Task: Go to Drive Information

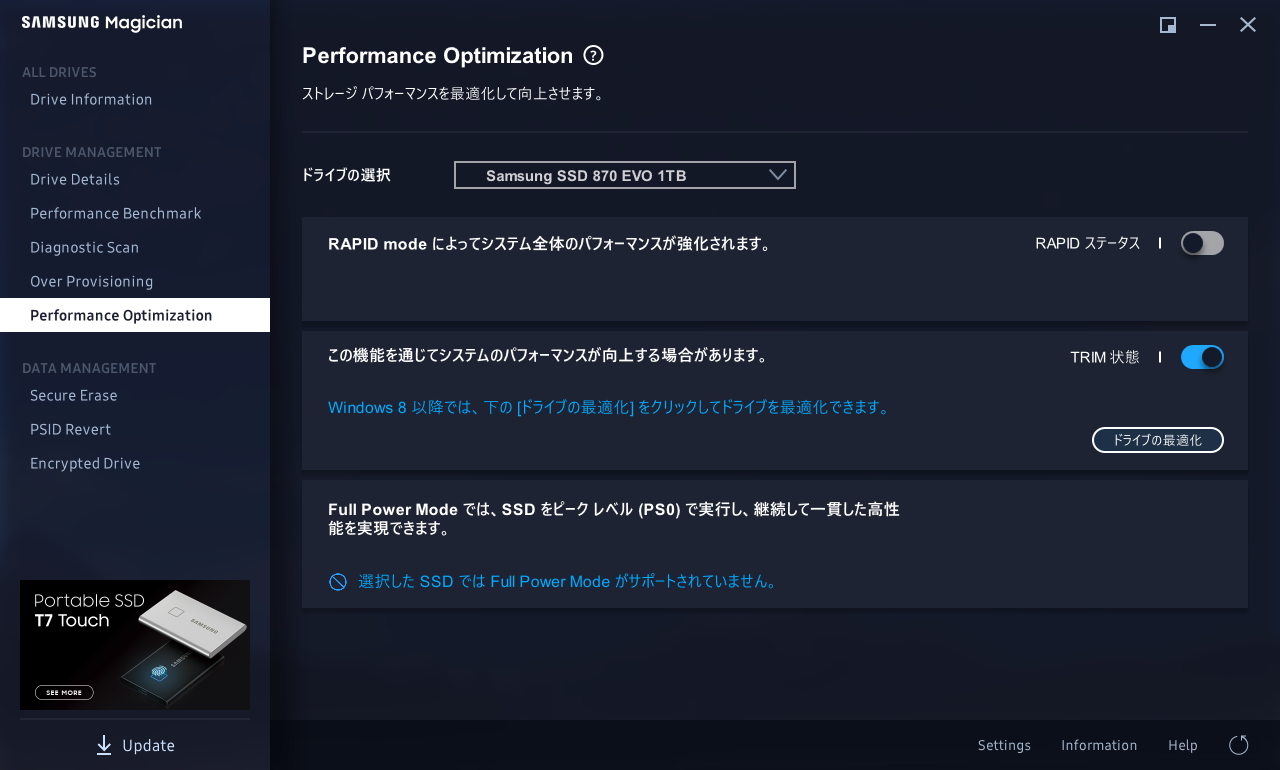Action: (91, 99)
